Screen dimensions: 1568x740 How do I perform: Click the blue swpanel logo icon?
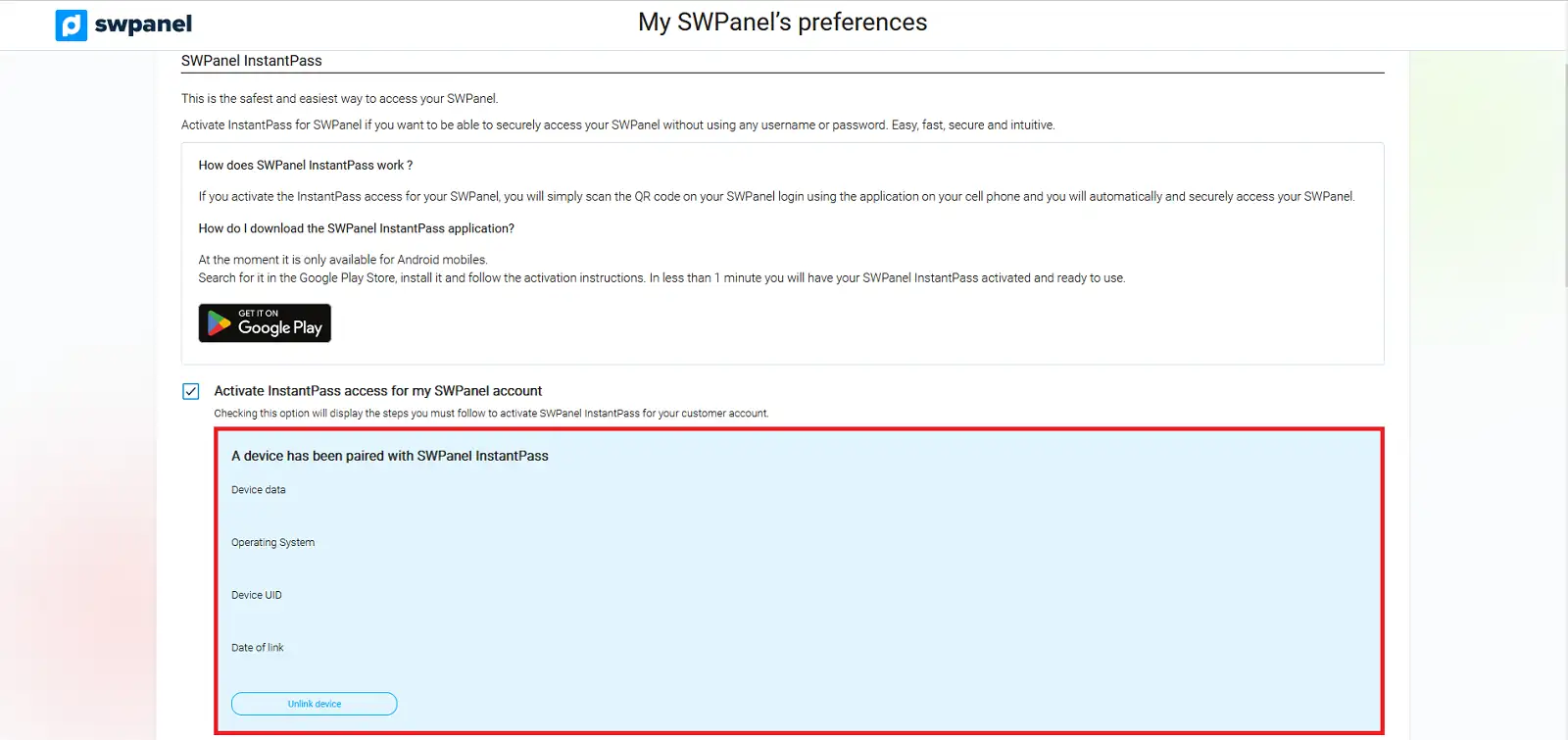coord(72,25)
